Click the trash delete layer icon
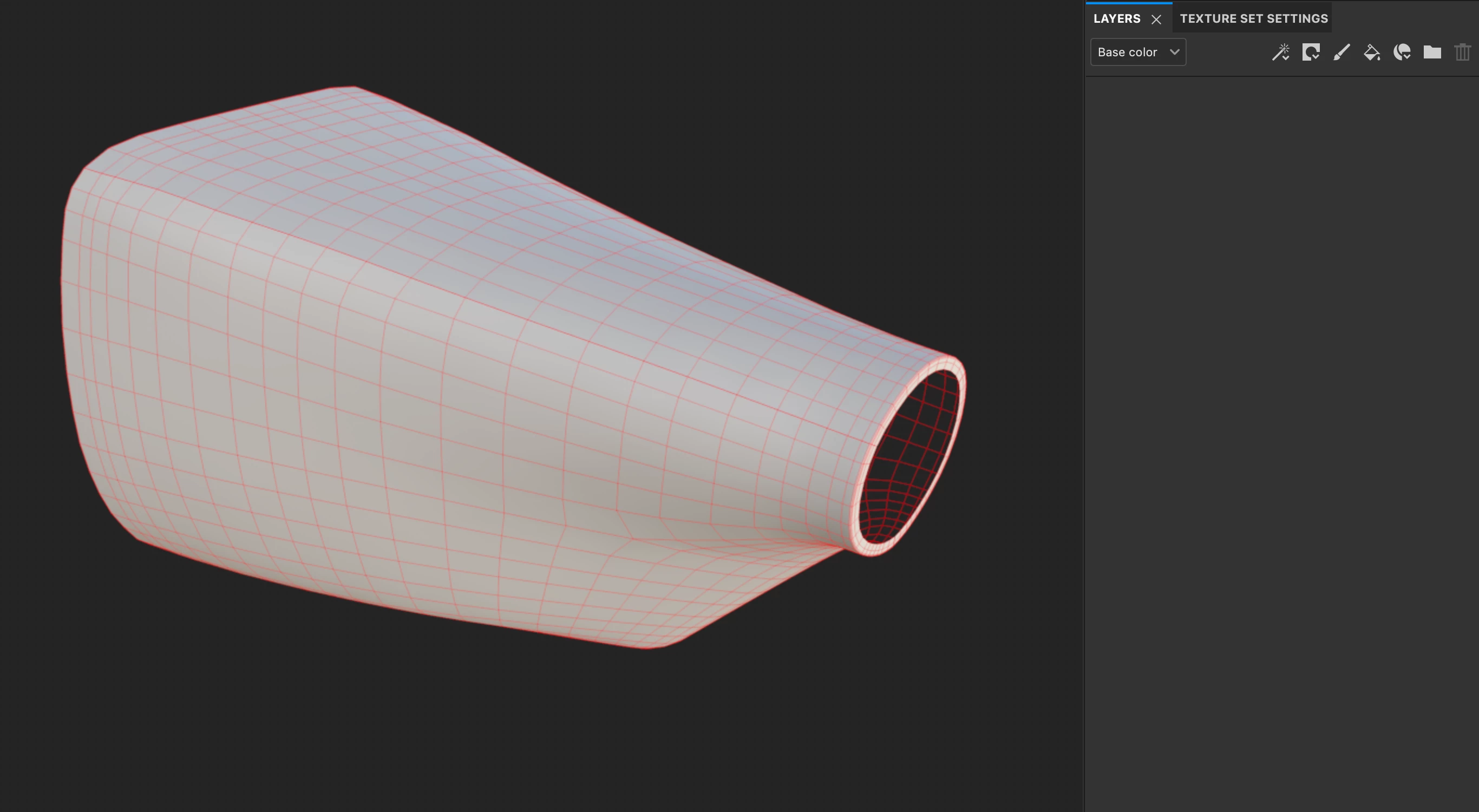 pos(1462,53)
